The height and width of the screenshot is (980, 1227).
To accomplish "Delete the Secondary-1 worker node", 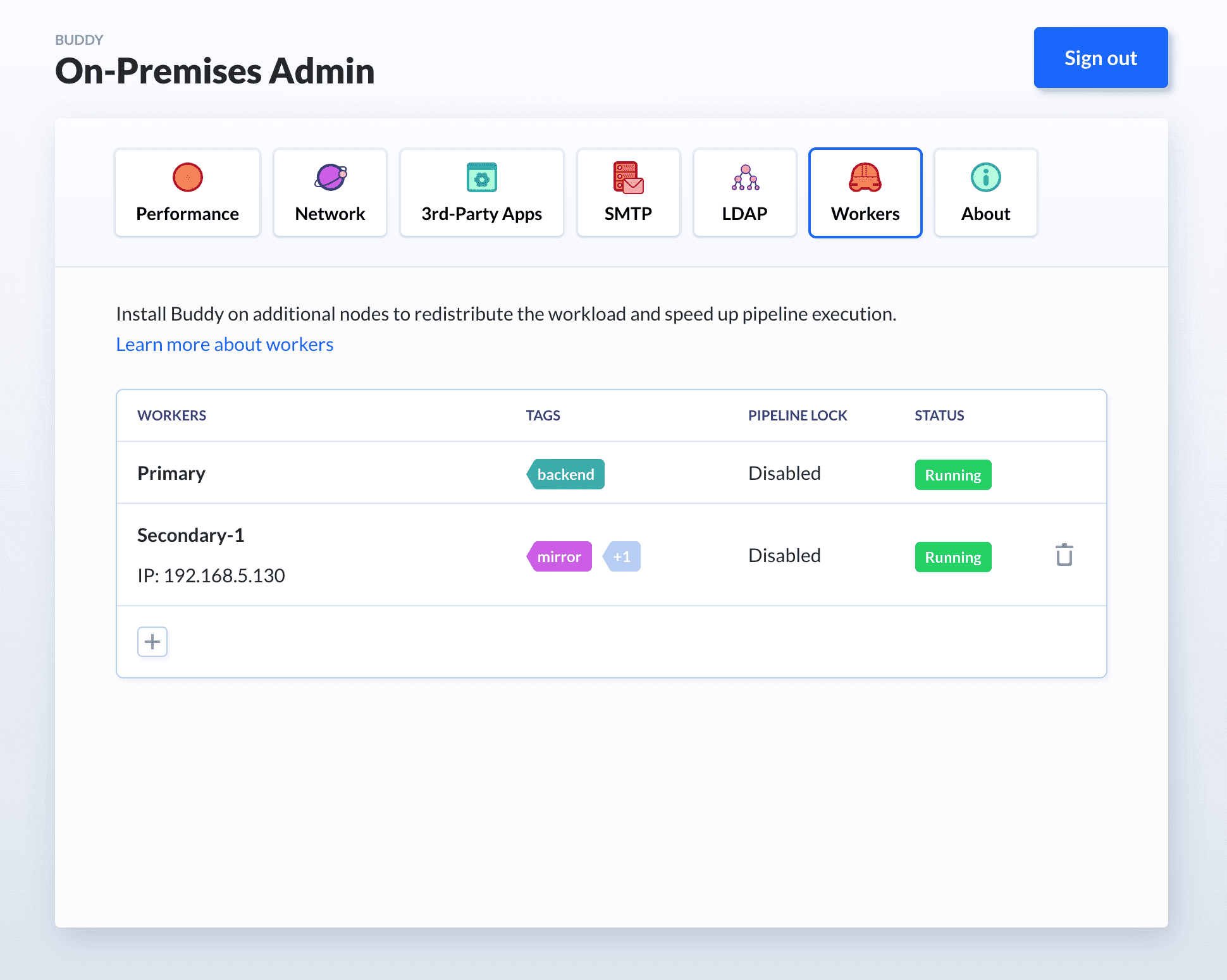I will (x=1062, y=555).
